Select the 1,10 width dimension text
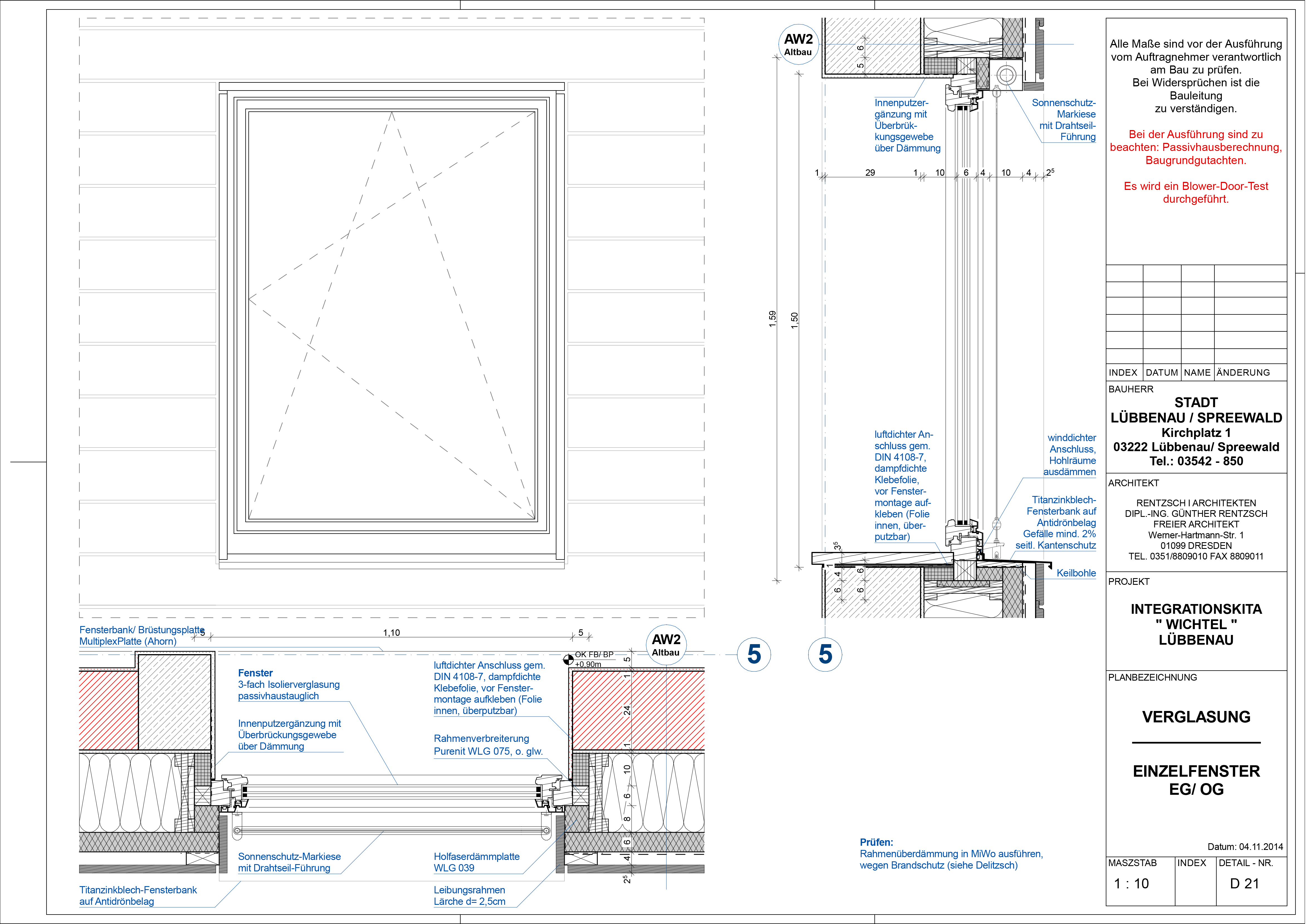The width and height of the screenshot is (1306, 924). [x=391, y=633]
